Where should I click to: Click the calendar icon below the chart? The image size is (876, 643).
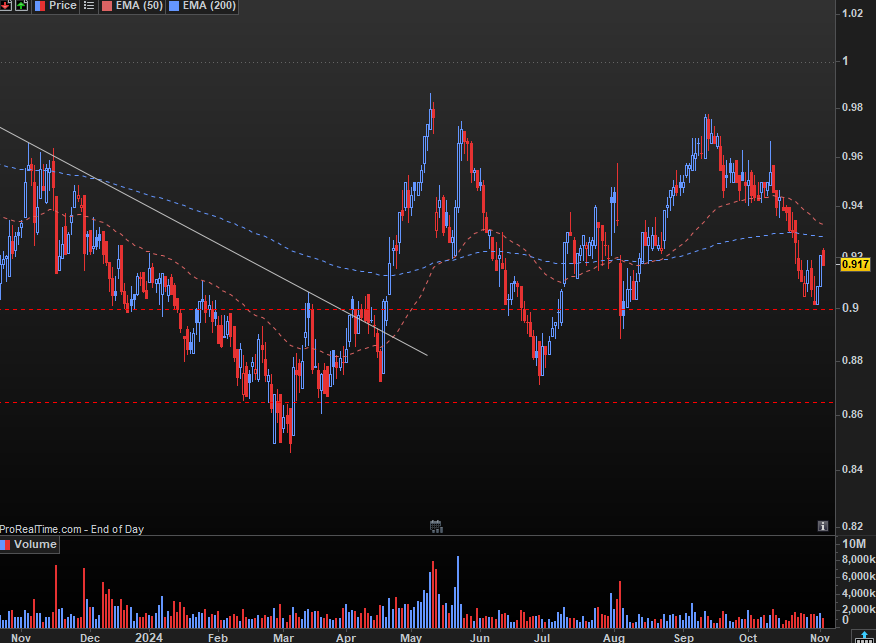436,526
